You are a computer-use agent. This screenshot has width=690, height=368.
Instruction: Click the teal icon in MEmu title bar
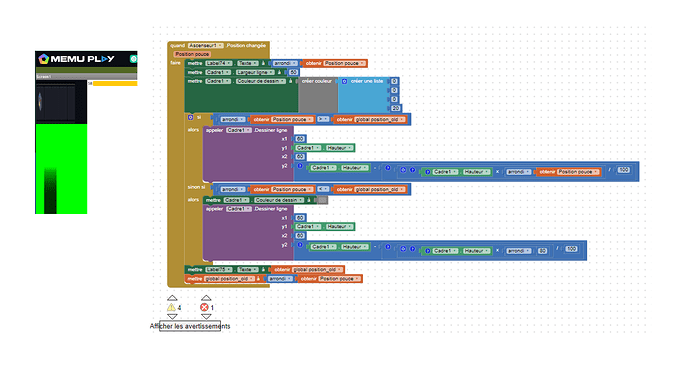pyautogui.click(x=133, y=59)
